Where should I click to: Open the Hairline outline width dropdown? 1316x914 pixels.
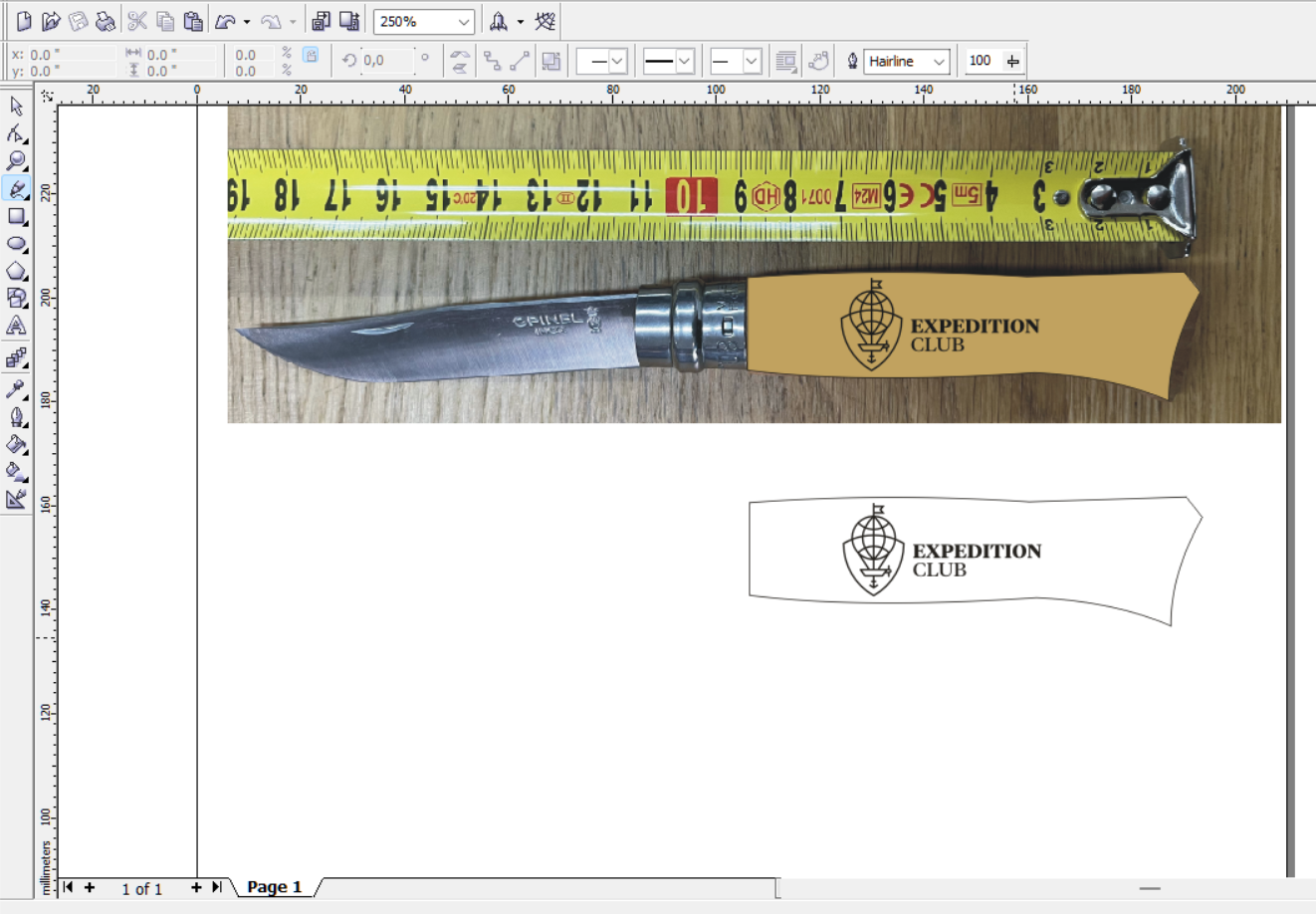click(x=938, y=62)
